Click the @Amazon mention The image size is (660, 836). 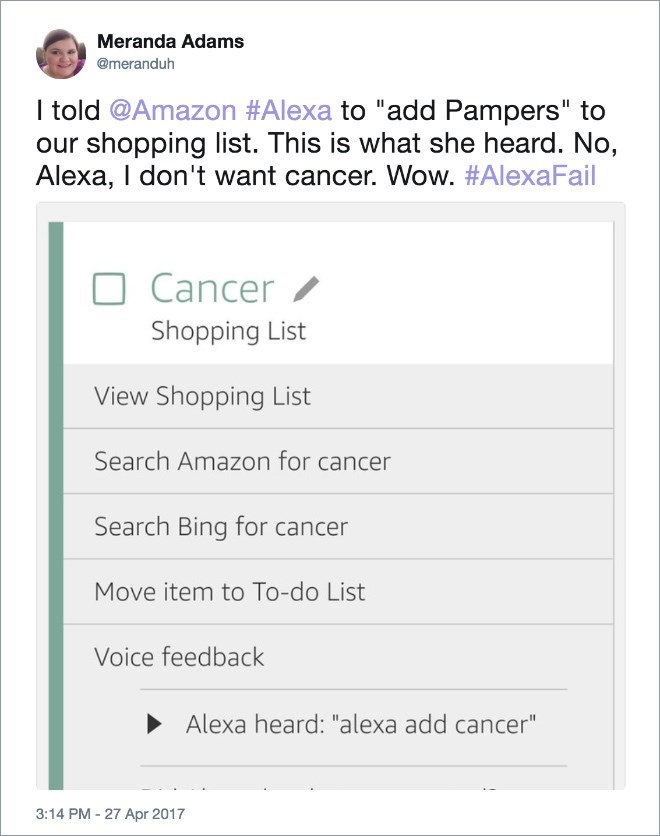point(173,110)
